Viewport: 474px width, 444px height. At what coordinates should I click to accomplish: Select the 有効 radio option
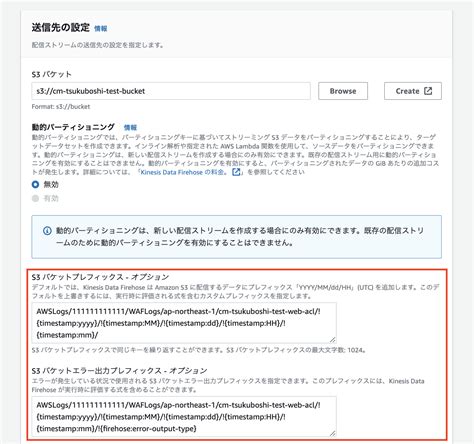(x=35, y=198)
